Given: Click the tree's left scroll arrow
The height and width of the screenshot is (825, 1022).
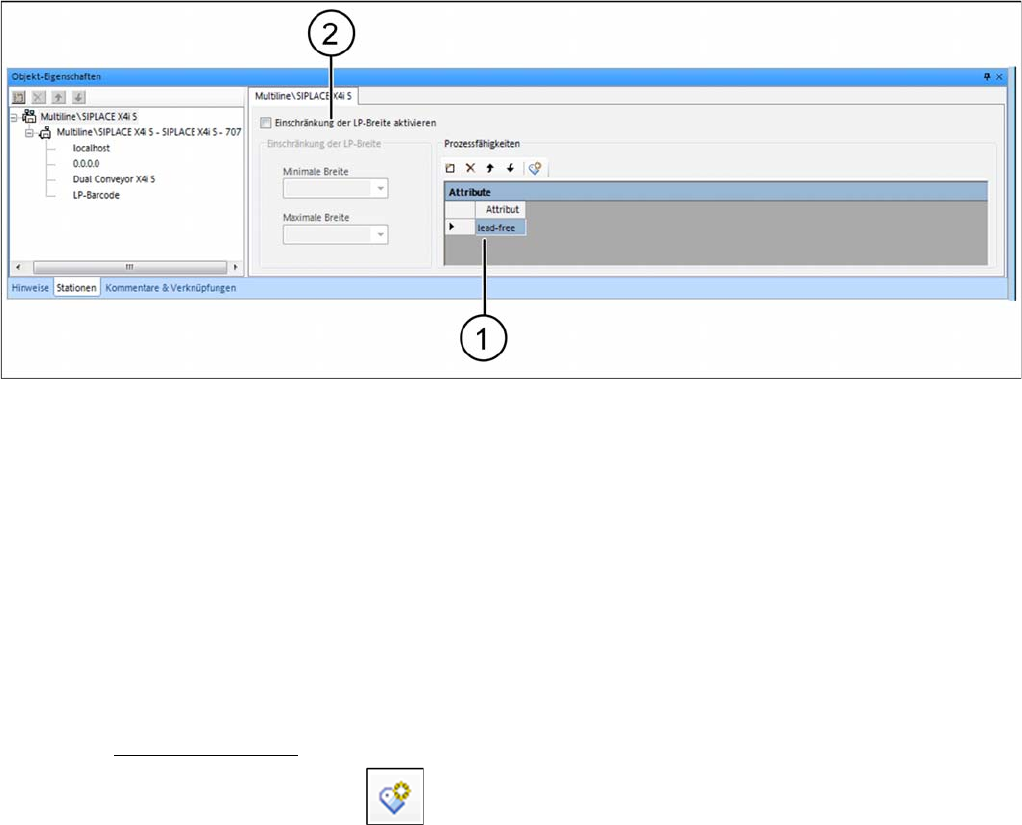Looking at the screenshot, I should pyautogui.click(x=18, y=267).
